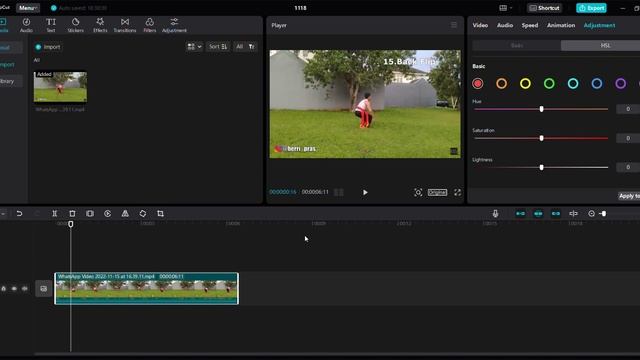This screenshot has width=640, height=360.
Task: Select the cyan HSL color swatch
Action: 573,84
